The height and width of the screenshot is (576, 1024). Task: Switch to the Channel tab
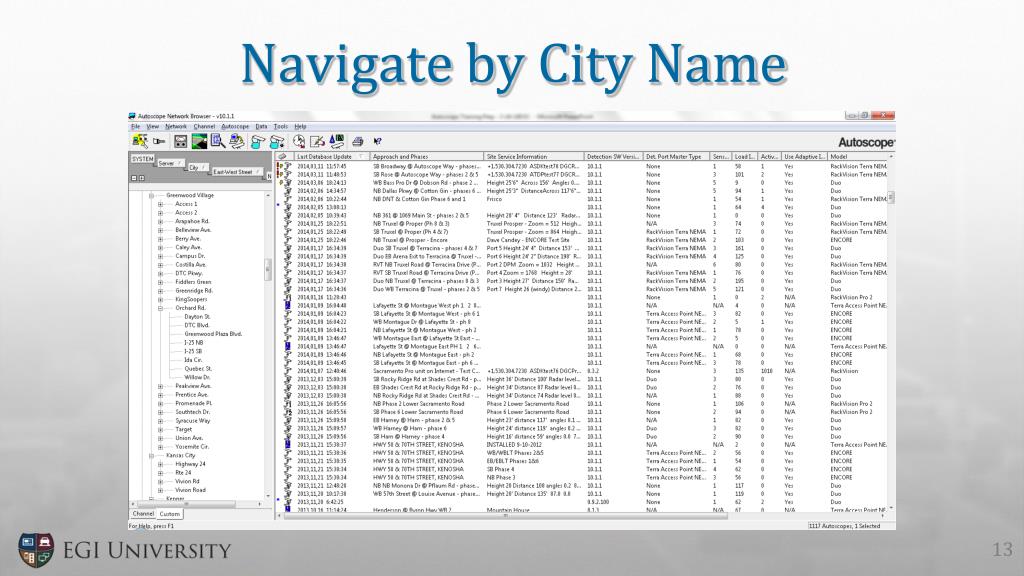pos(143,514)
